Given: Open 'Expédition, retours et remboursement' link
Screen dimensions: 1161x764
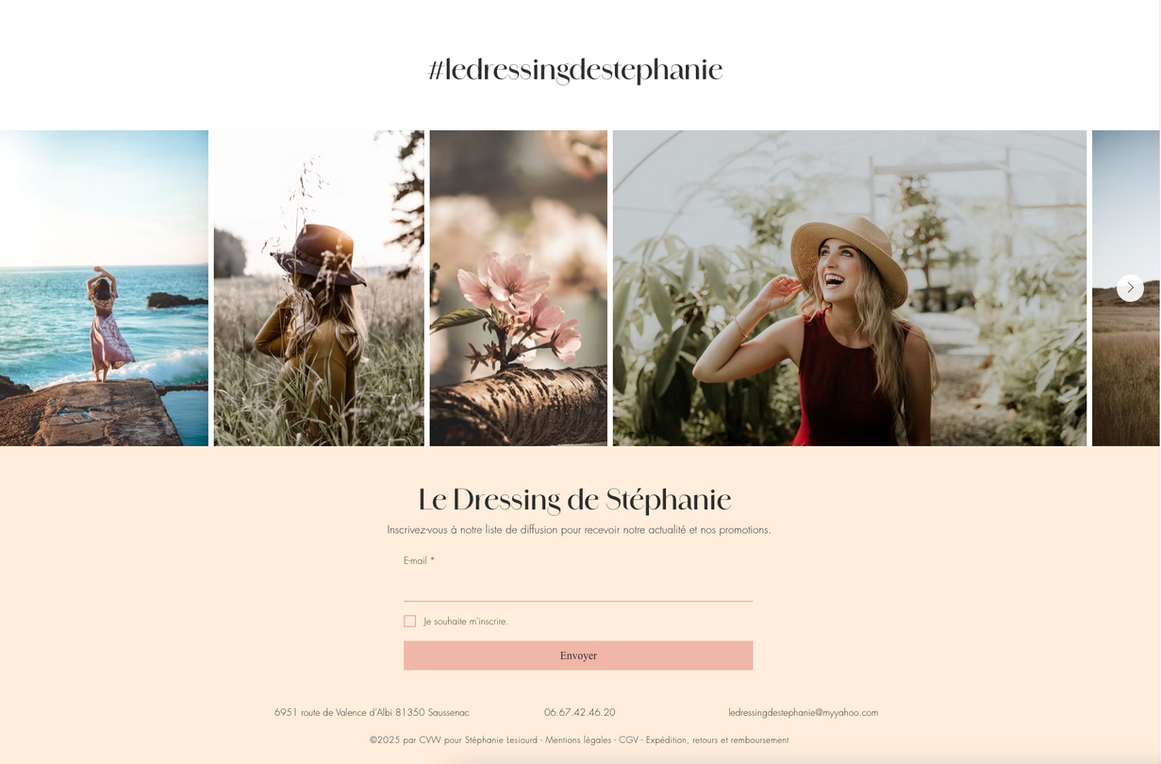Looking at the screenshot, I should click(x=717, y=740).
